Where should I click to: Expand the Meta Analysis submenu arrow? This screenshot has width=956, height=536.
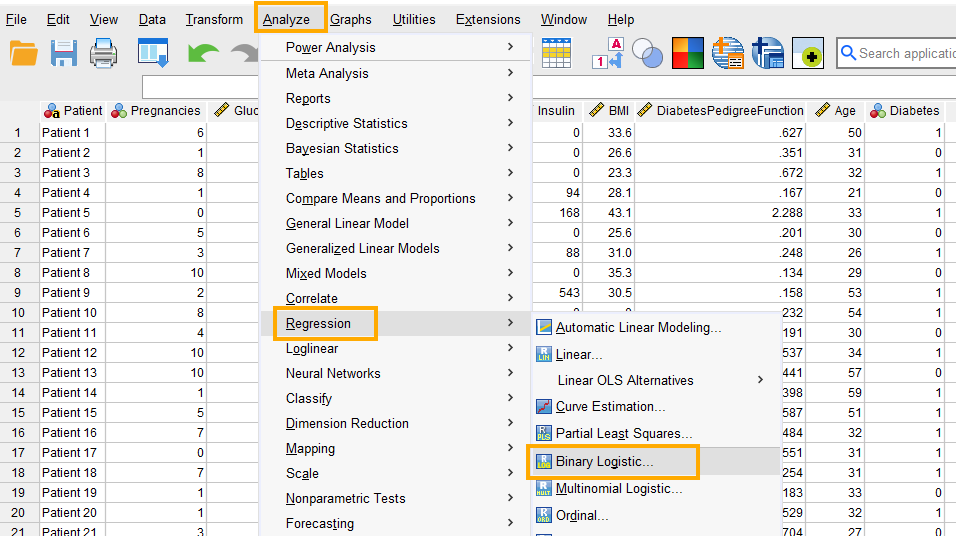pyautogui.click(x=510, y=73)
